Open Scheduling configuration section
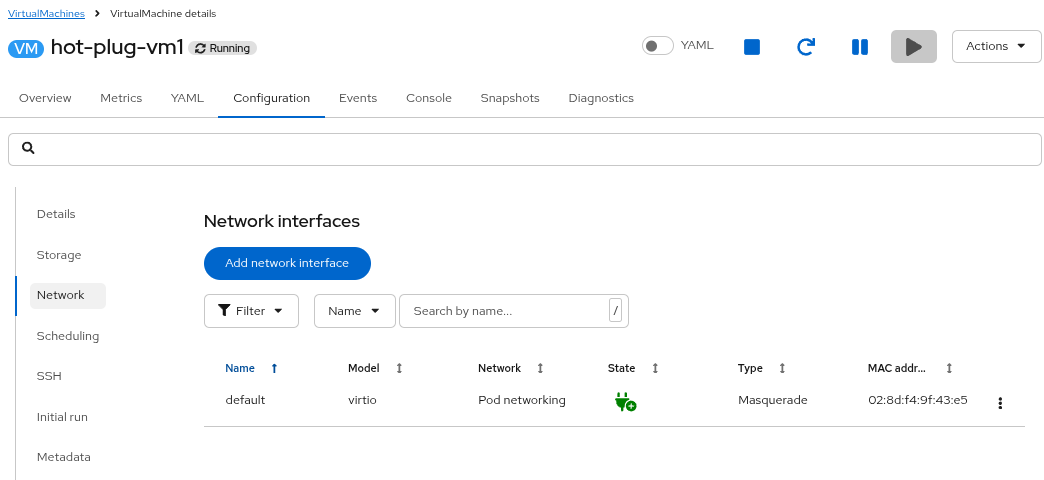The image size is (1044, 480). [68, 336]
